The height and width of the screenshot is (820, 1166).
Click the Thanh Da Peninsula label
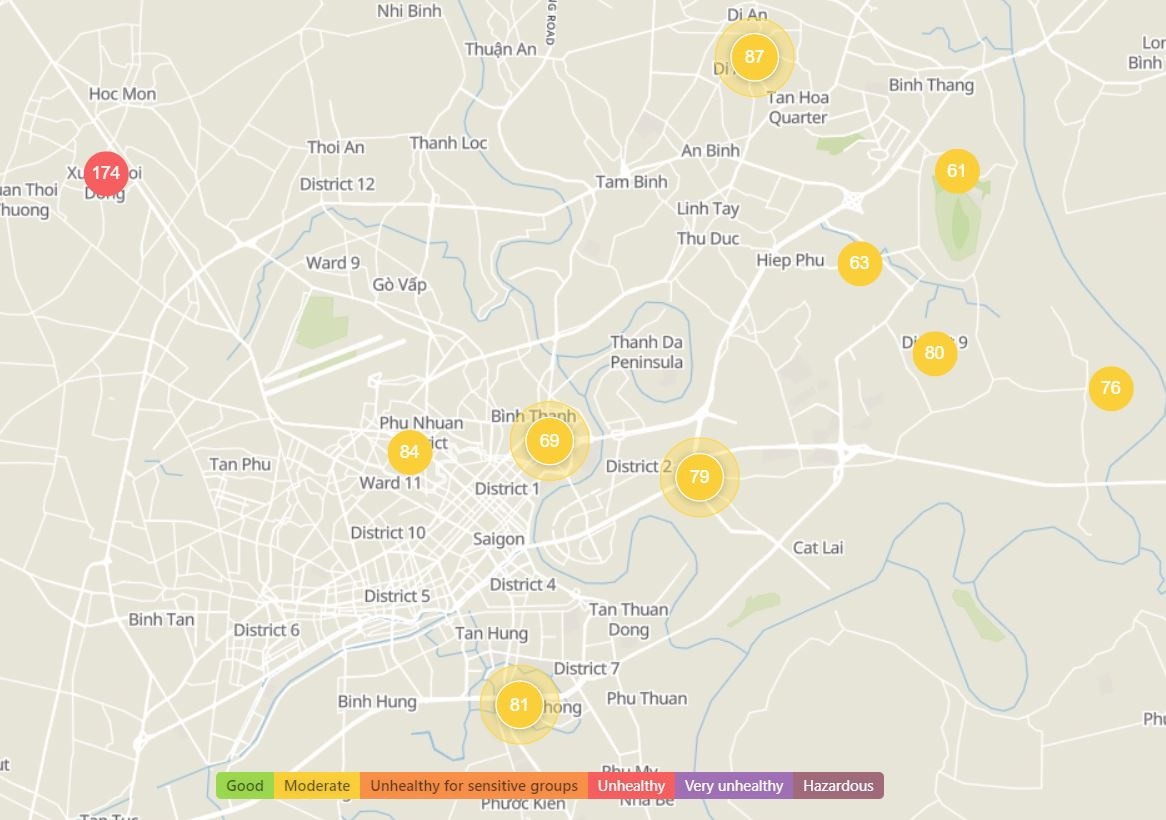point(647,352)
